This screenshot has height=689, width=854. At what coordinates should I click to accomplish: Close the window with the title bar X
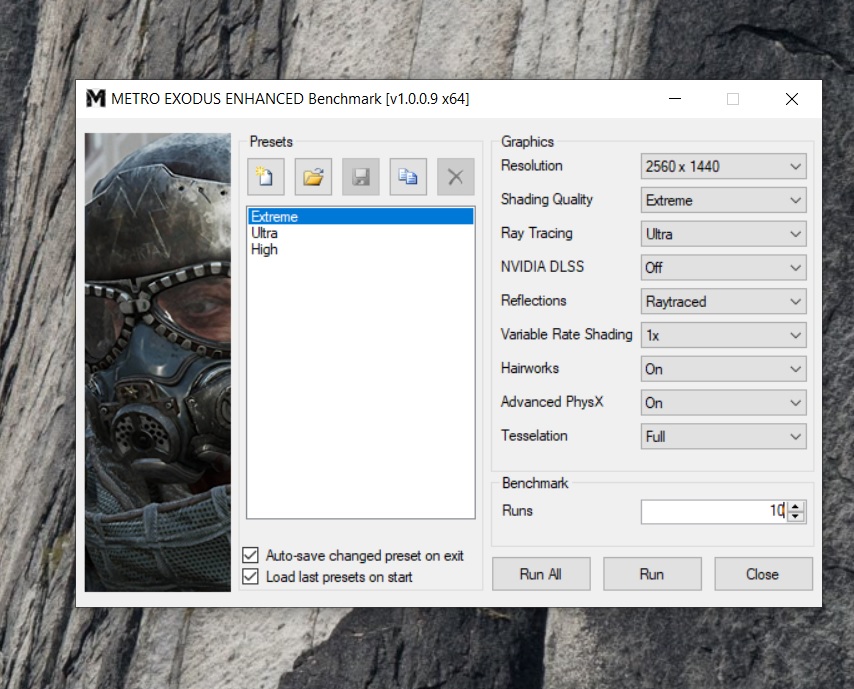[x=792, y=99]
